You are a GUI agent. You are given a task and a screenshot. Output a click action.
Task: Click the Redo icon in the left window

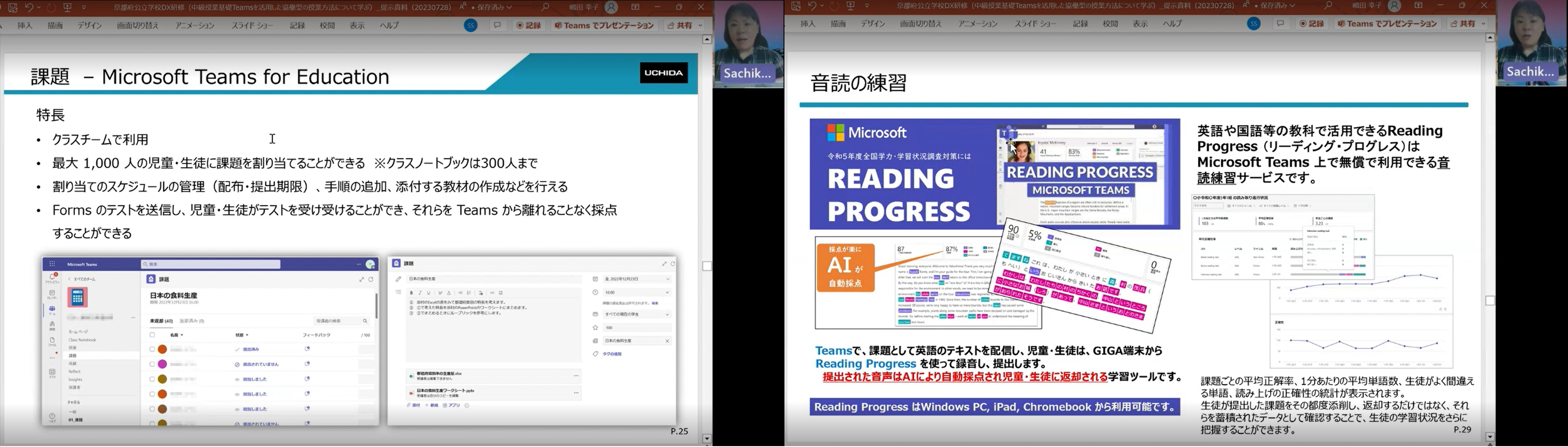point(51,7)
